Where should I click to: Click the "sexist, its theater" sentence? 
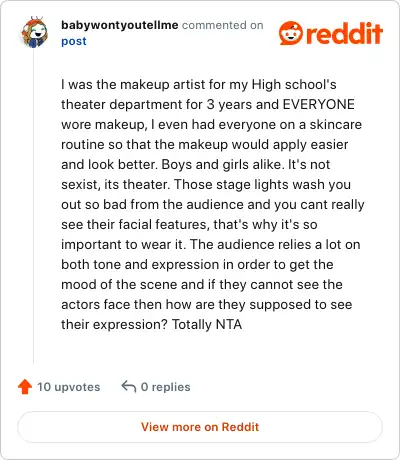(x=115, y=184)
